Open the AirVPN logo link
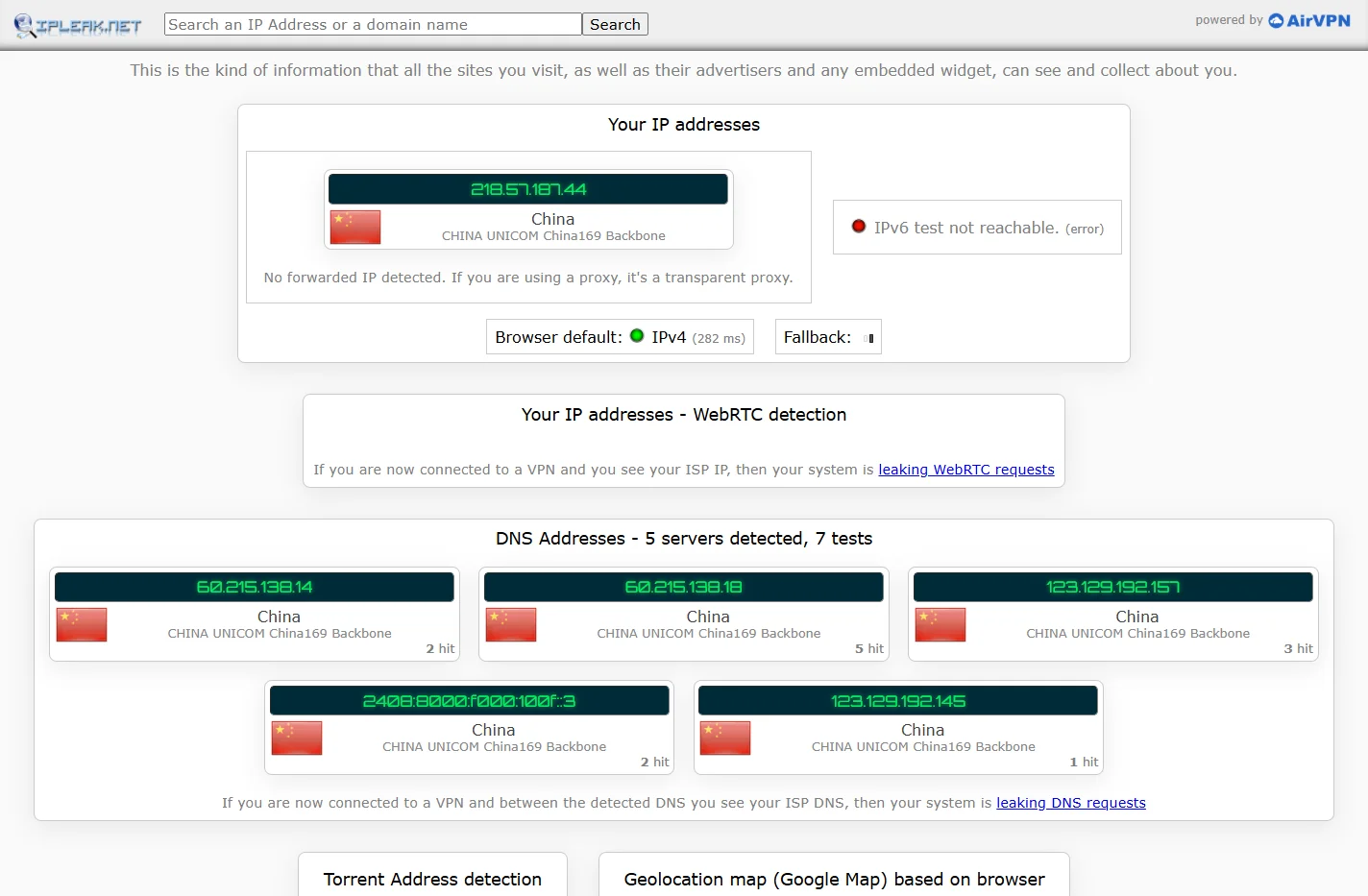This screenshot has height=896, width=1368. [1309, 20]
